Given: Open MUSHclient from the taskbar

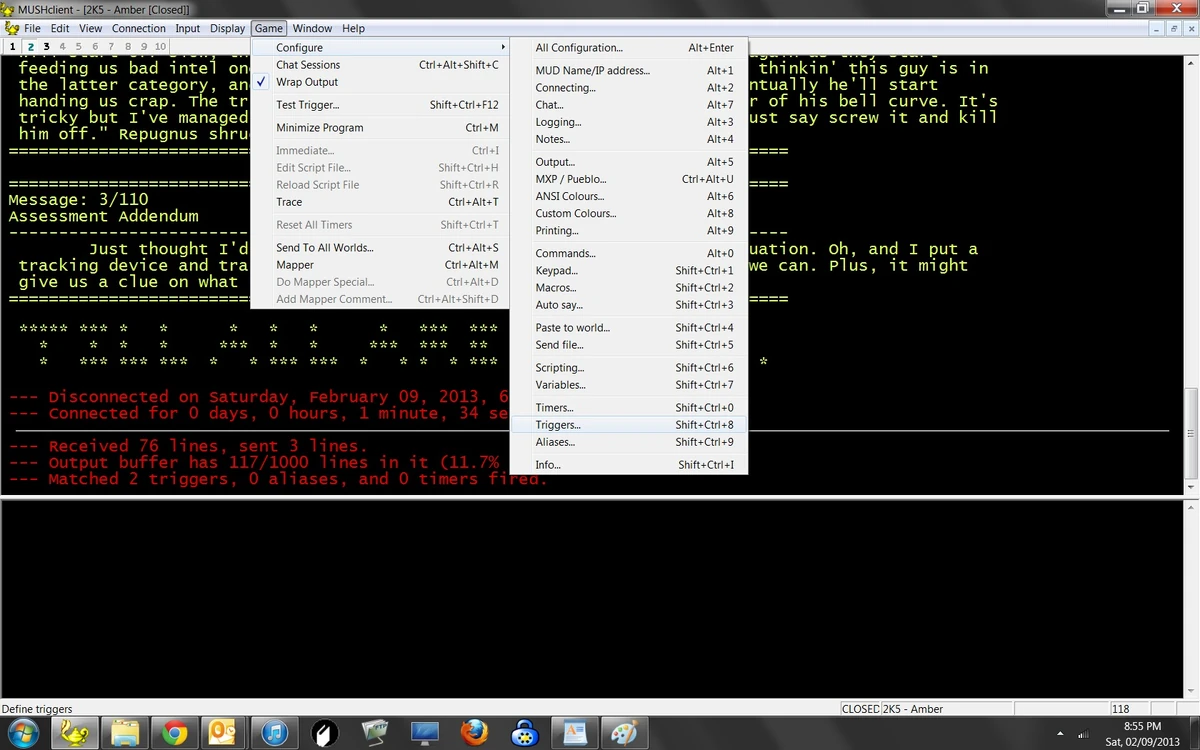Looking at the screenshot, I should (76, 733).
